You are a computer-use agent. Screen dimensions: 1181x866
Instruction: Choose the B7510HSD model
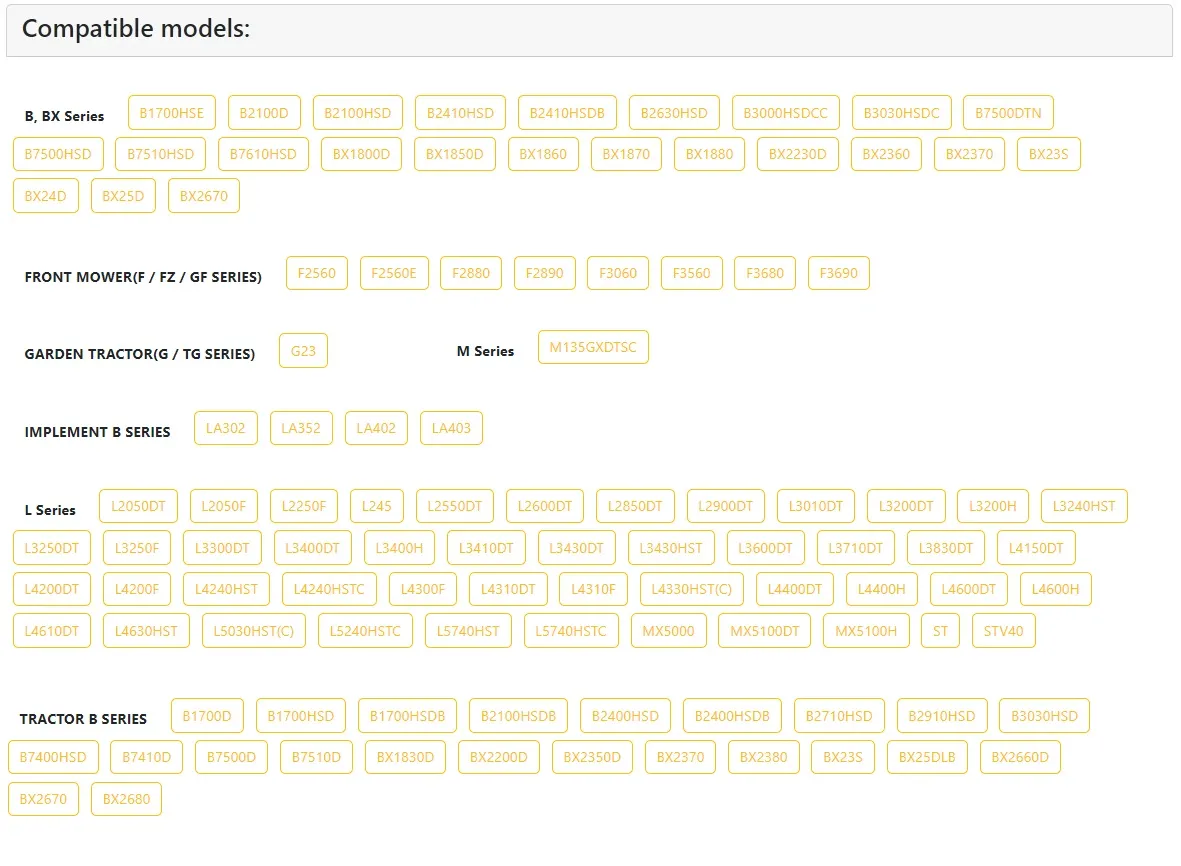(160, 154)
